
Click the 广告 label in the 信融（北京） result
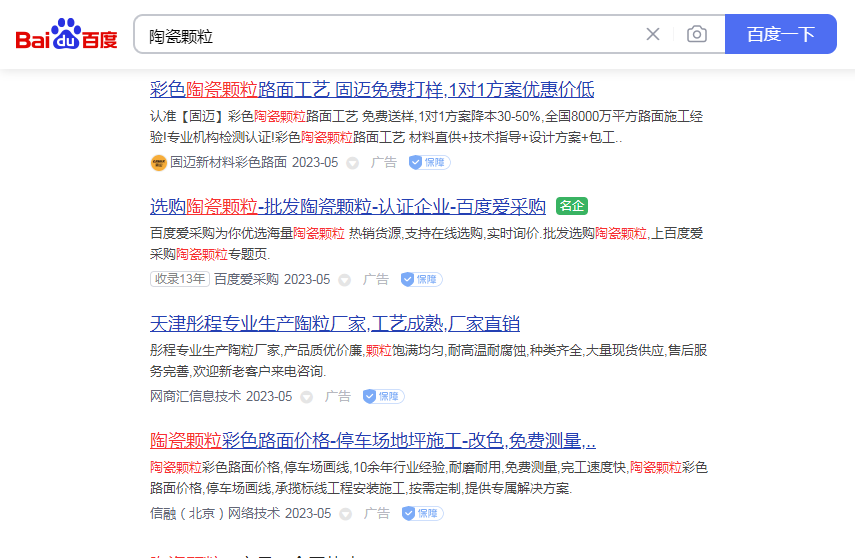377,513
